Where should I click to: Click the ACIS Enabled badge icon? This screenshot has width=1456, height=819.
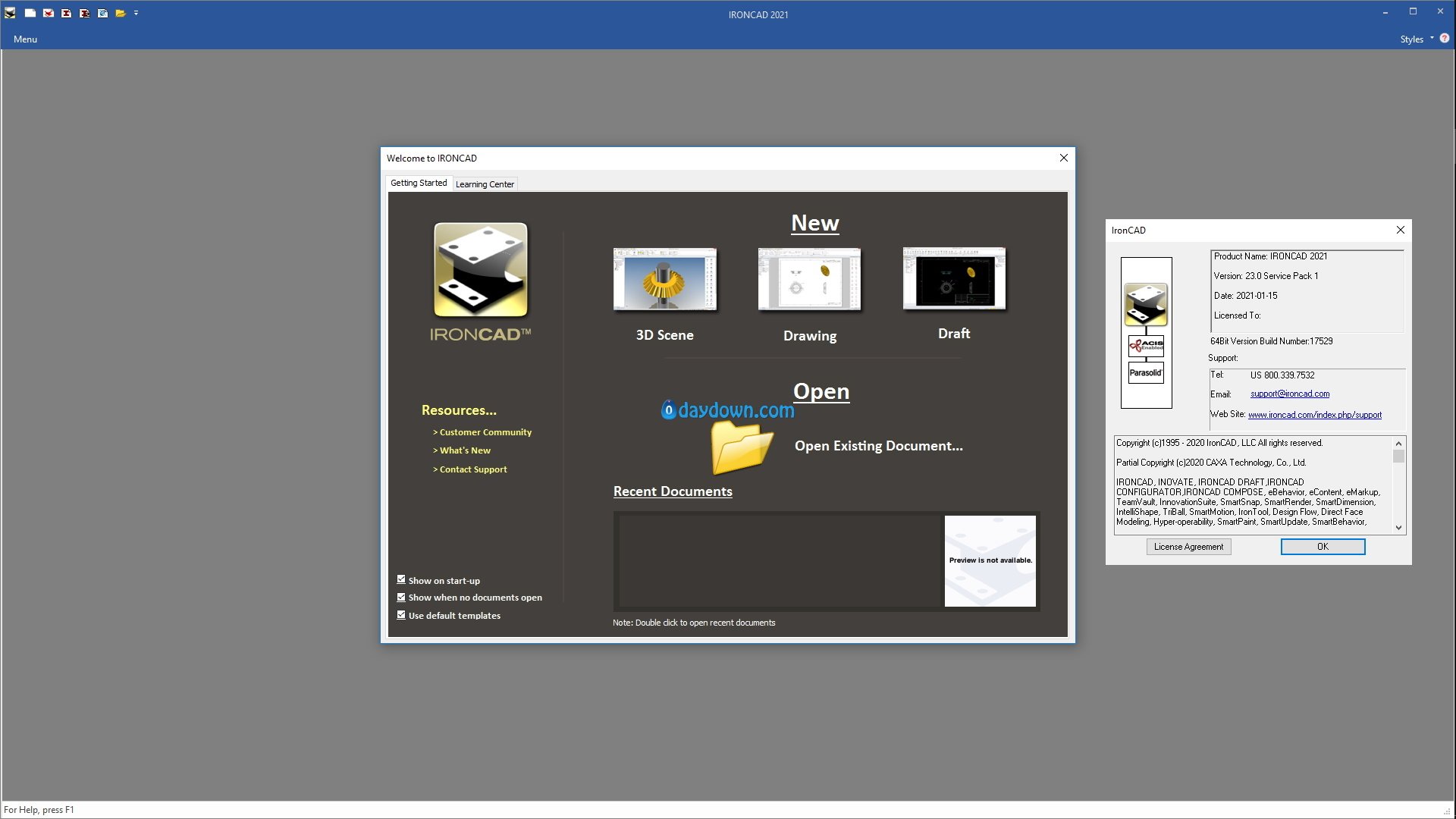click(x=1146, y=347)
